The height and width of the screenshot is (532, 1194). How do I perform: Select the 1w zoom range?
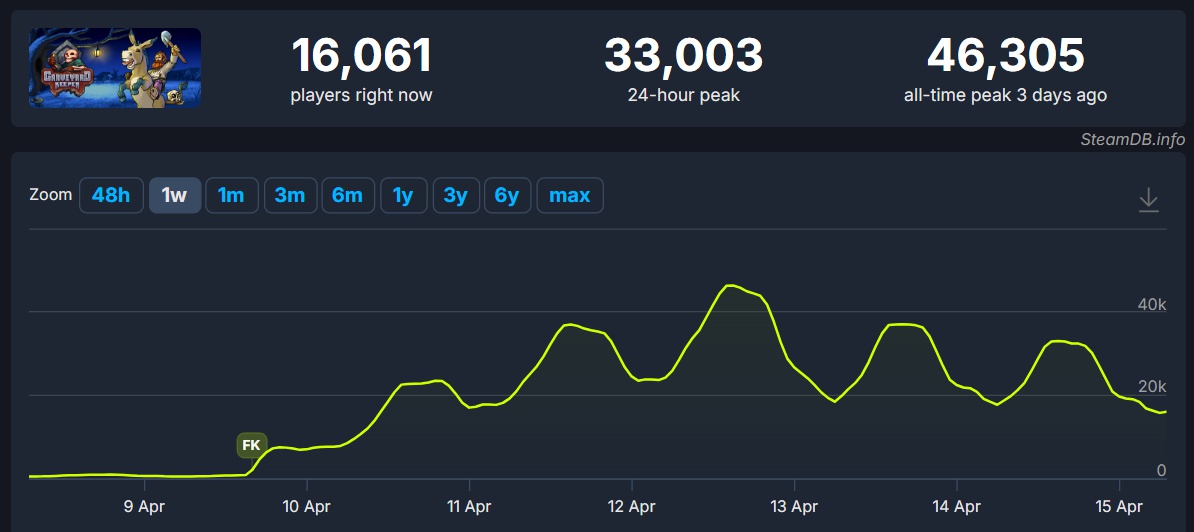click(175, 195)
